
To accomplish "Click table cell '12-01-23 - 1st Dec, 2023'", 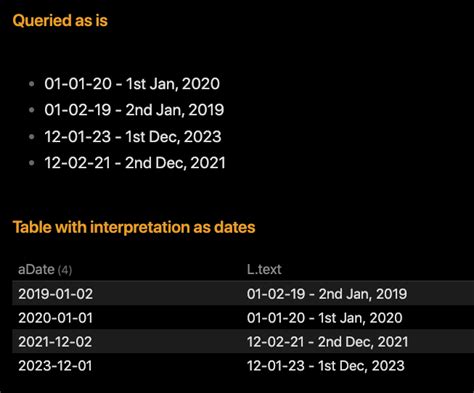I will point(326,366).
